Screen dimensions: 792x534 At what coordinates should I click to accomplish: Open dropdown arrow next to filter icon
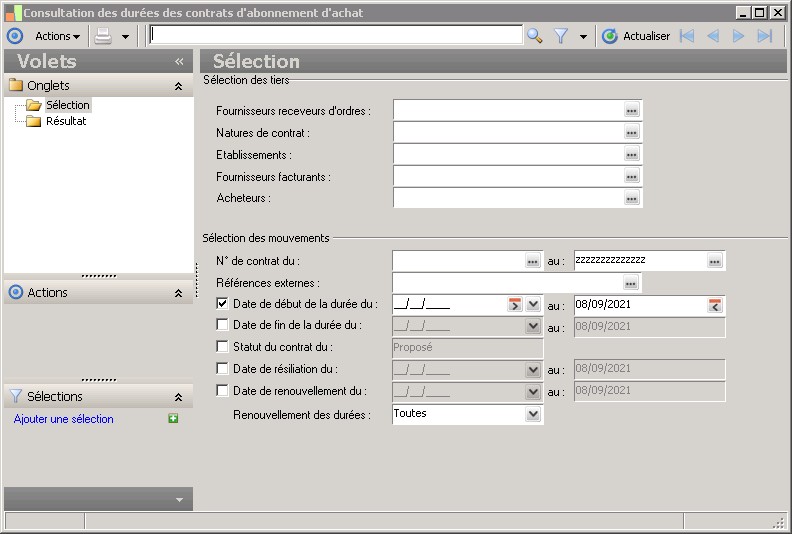pos(583,37)
